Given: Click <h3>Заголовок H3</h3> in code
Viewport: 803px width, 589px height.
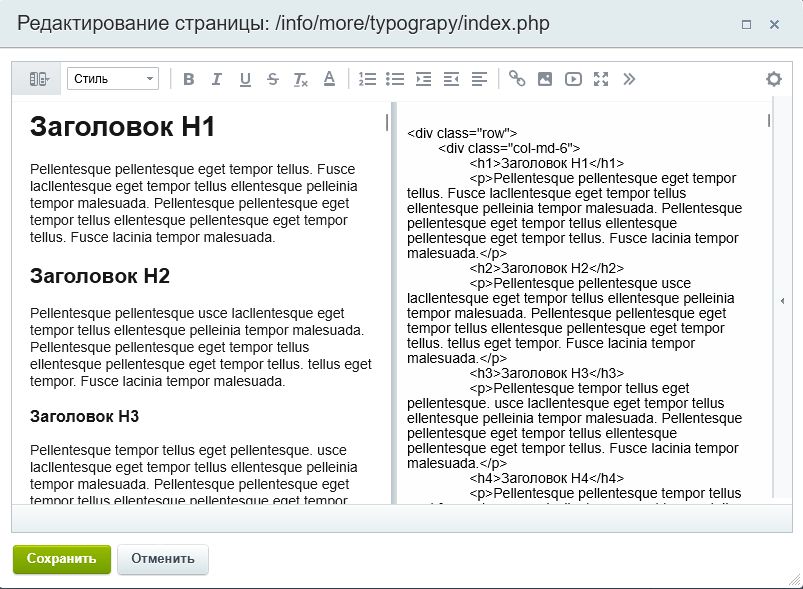Looking at the screenshot, I should coord(546,373).
